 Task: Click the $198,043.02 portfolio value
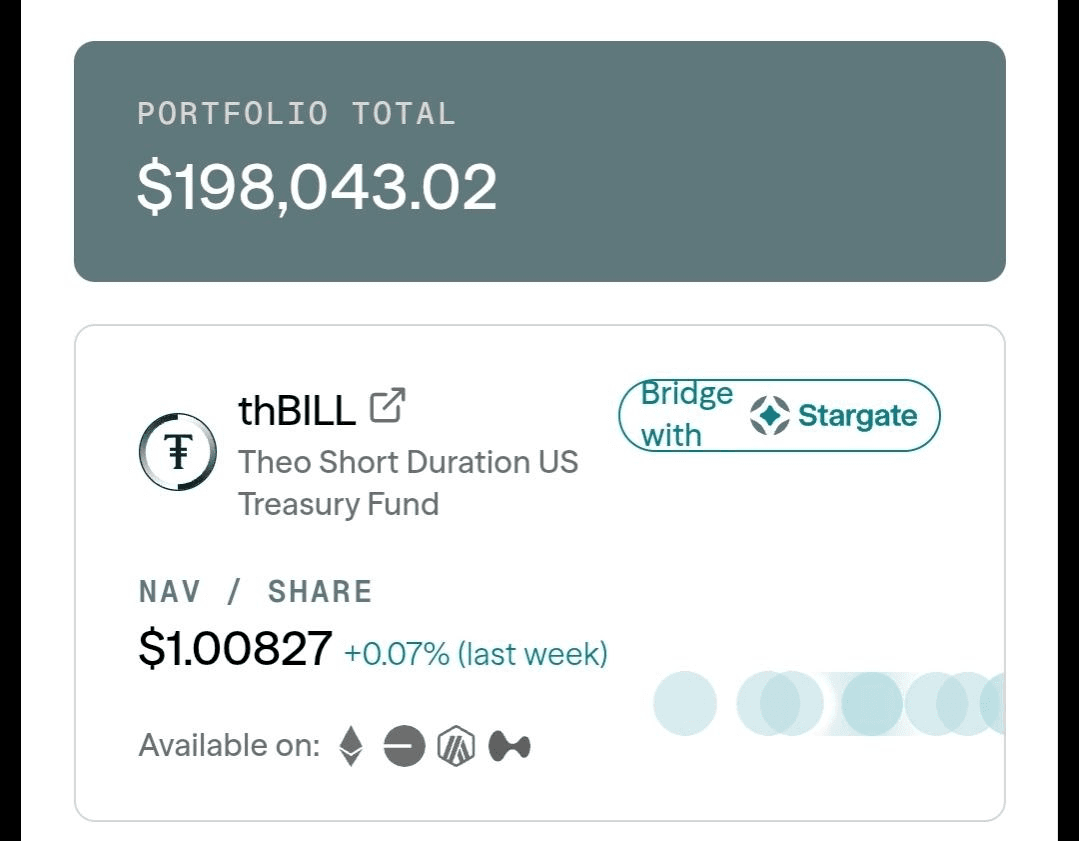[x=317, y=187]
